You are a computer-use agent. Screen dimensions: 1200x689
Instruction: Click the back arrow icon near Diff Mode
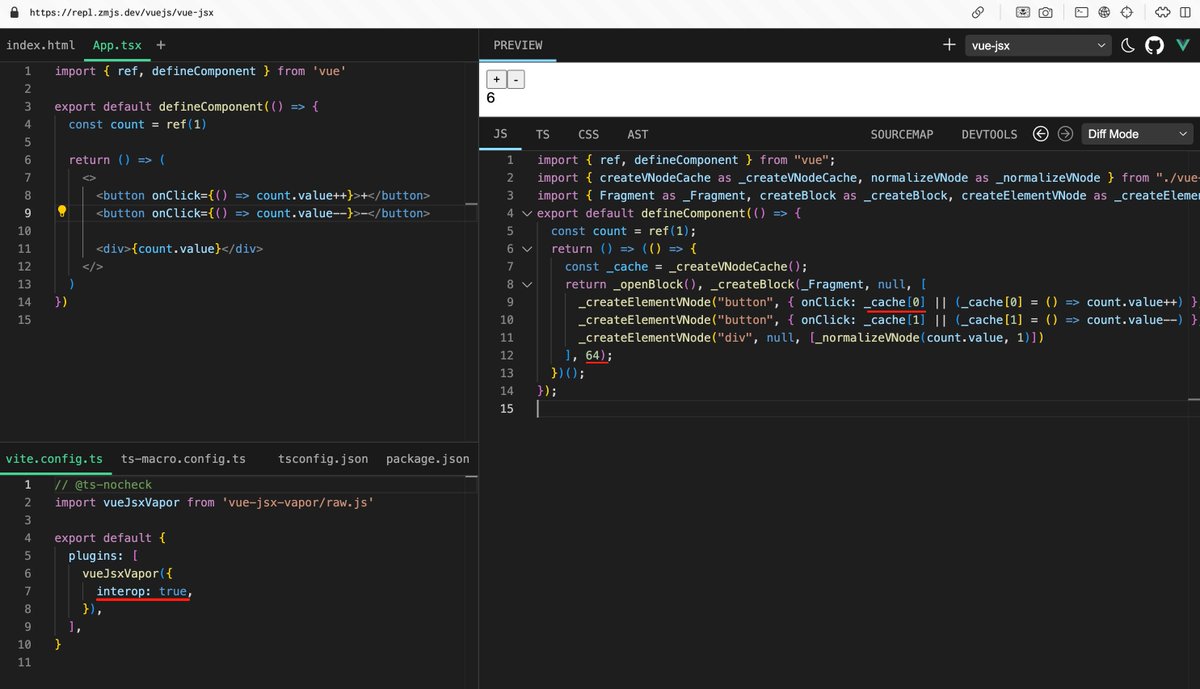coord(1041,134)
